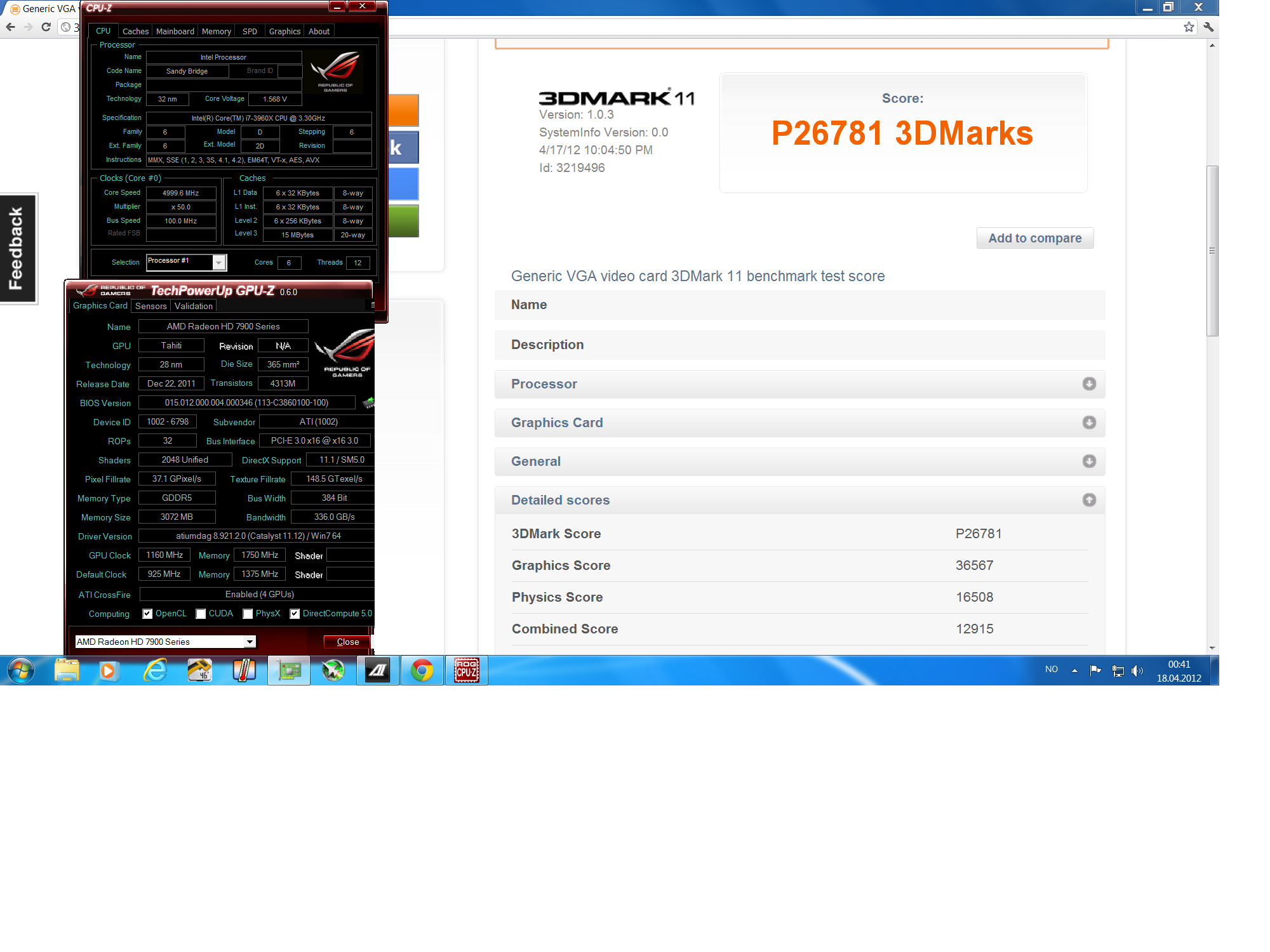Click the BIOS Version value field

point(247,402)
